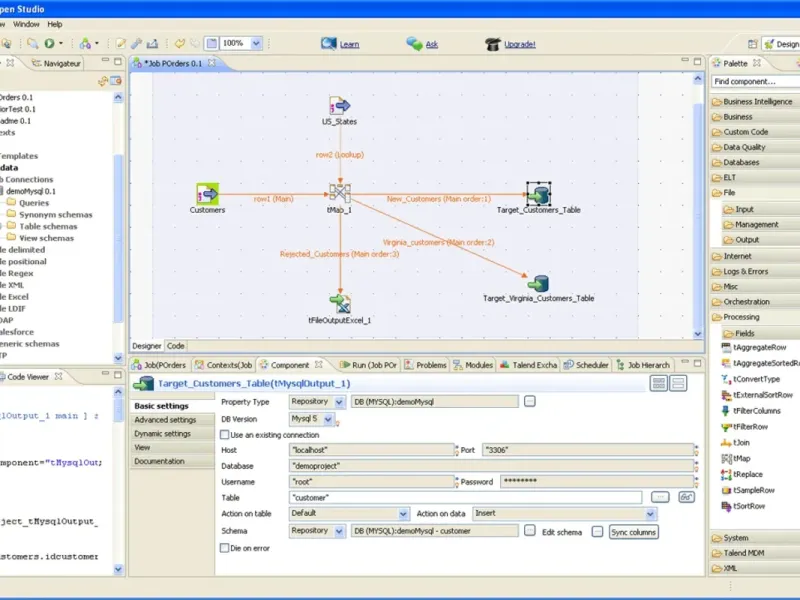This screenshot has height=600, width=800.
Task: Open the DB Version Mysql 5 dropdown
Action: [x=328, y=419]
